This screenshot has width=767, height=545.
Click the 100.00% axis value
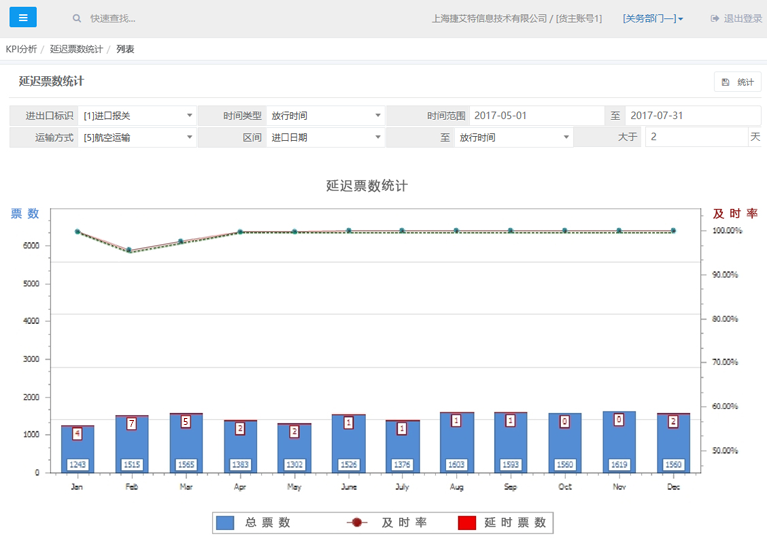coord(727,230)
